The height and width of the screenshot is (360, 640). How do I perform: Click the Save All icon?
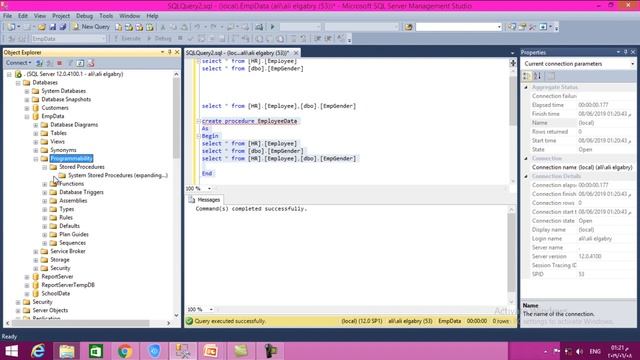(x=63, y=27)
